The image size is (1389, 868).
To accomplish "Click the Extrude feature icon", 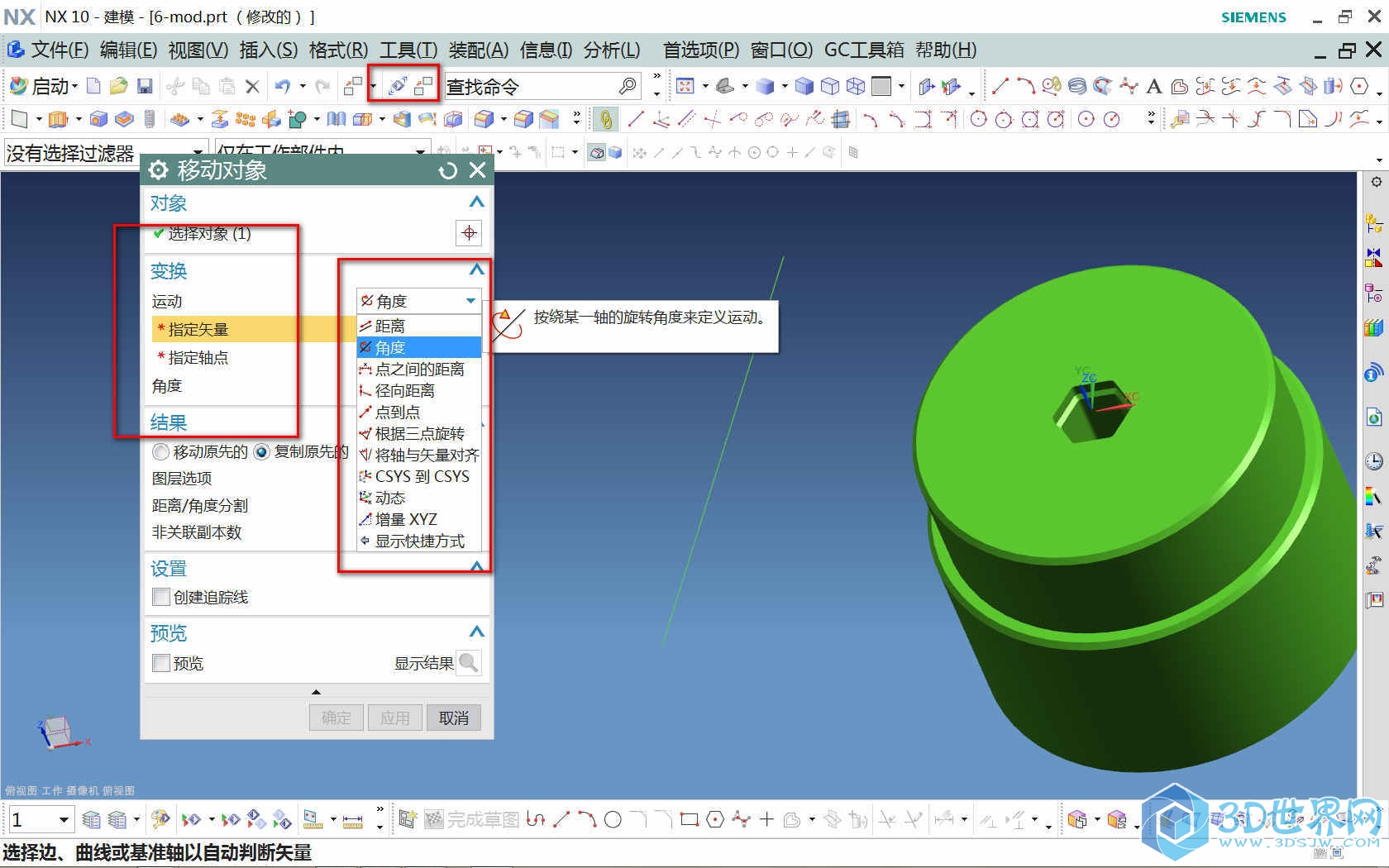I will click(57, 119).
